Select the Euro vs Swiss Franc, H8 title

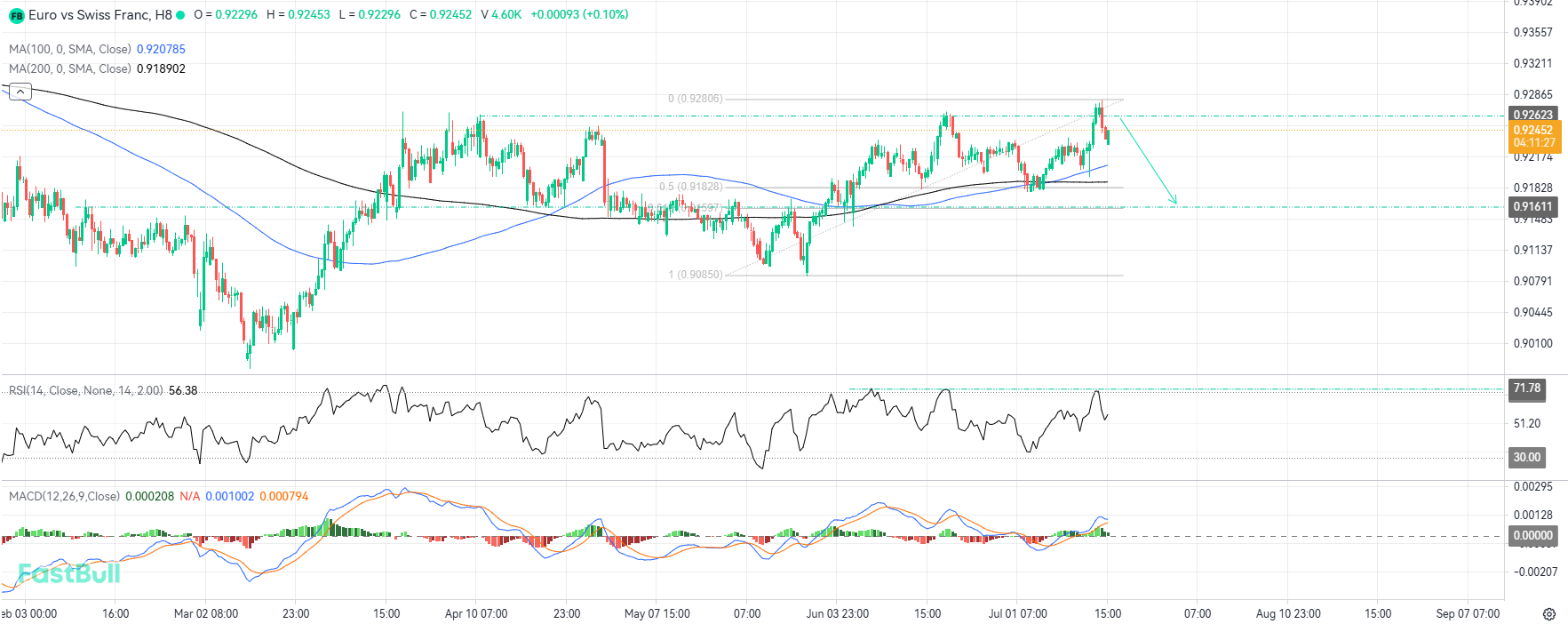point(100,15)
